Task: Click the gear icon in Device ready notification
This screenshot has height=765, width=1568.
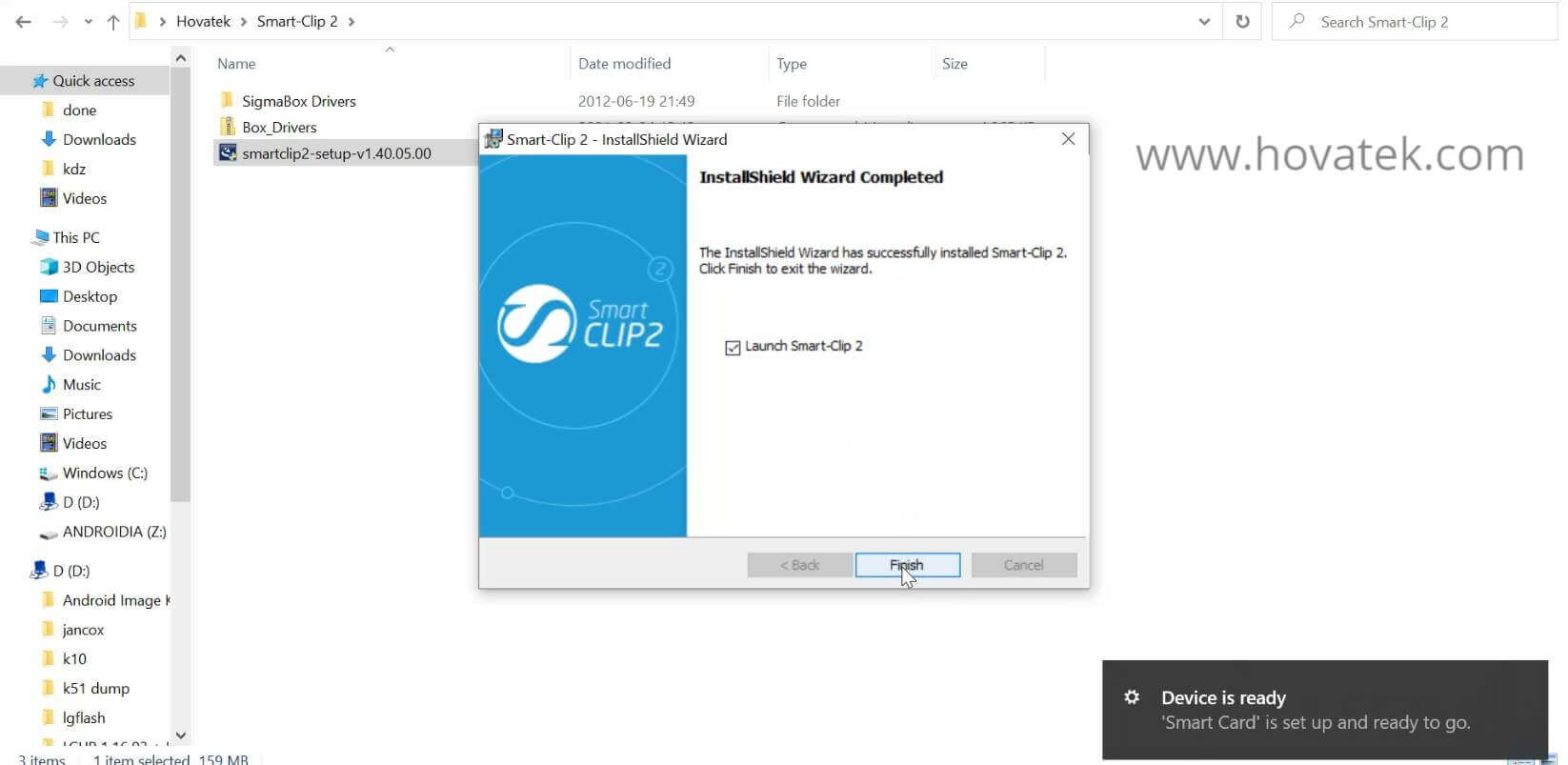Action: (x=1132, y=697)
